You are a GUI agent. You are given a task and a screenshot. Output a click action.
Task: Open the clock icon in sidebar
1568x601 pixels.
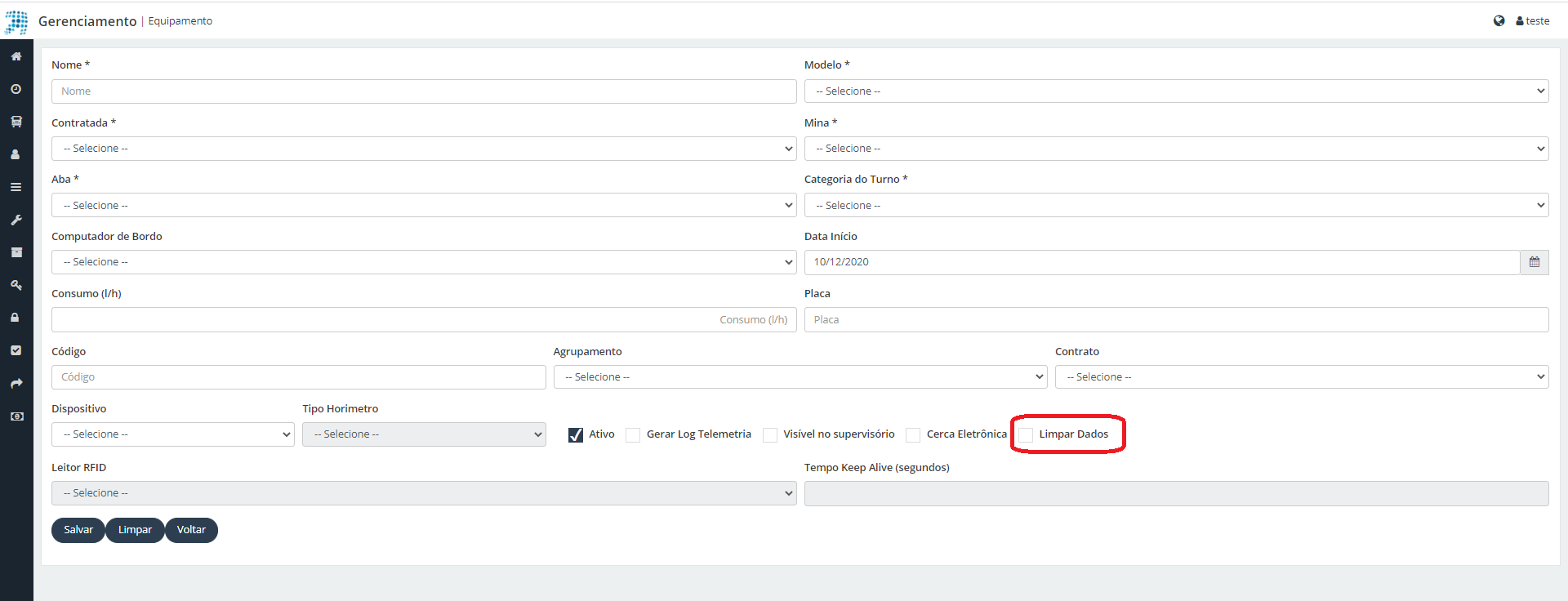coord(16,89)
